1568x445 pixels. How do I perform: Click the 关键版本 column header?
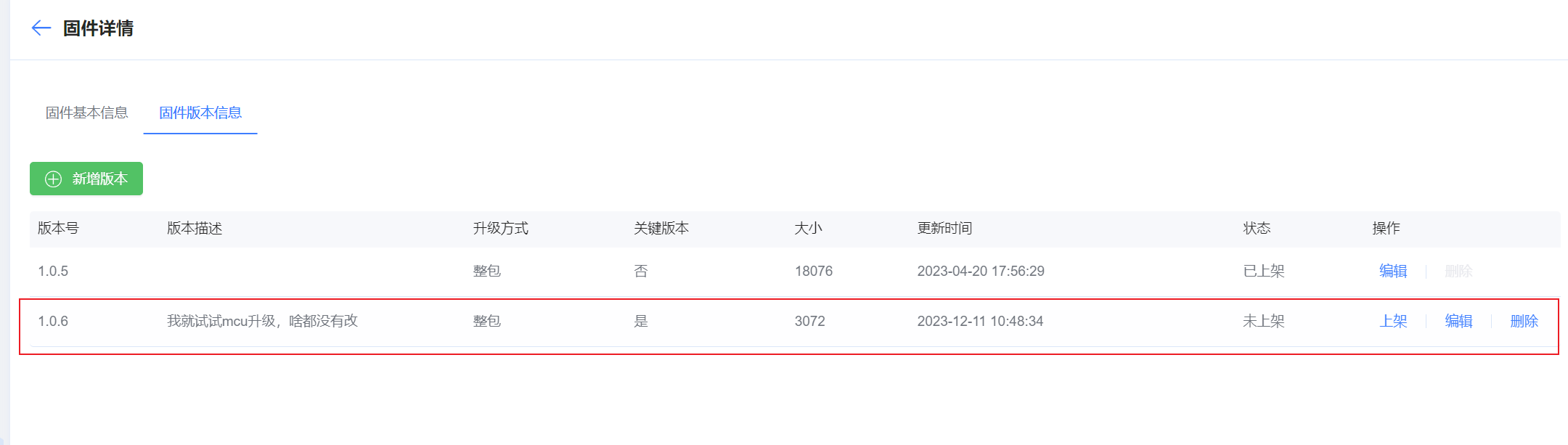click(661, 228)
